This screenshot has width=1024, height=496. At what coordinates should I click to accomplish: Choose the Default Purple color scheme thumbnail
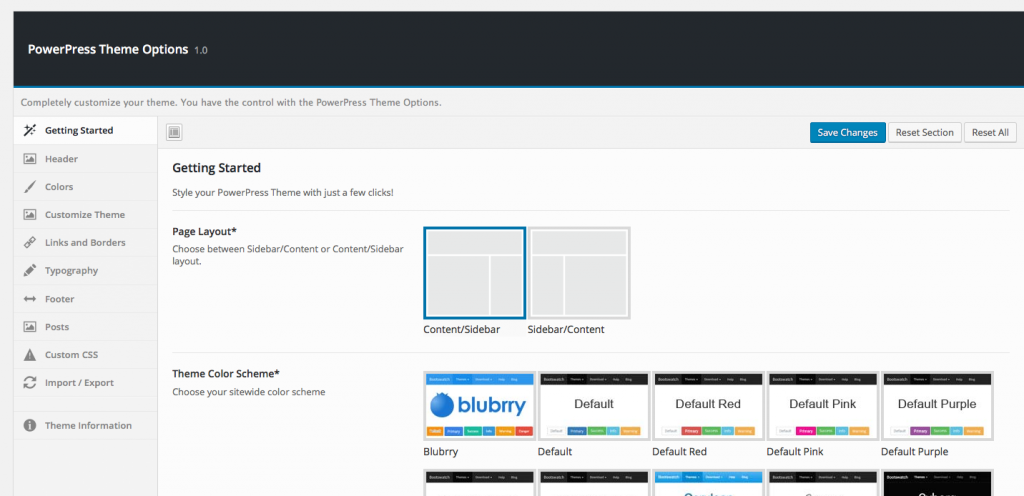[x=937, y=406]
